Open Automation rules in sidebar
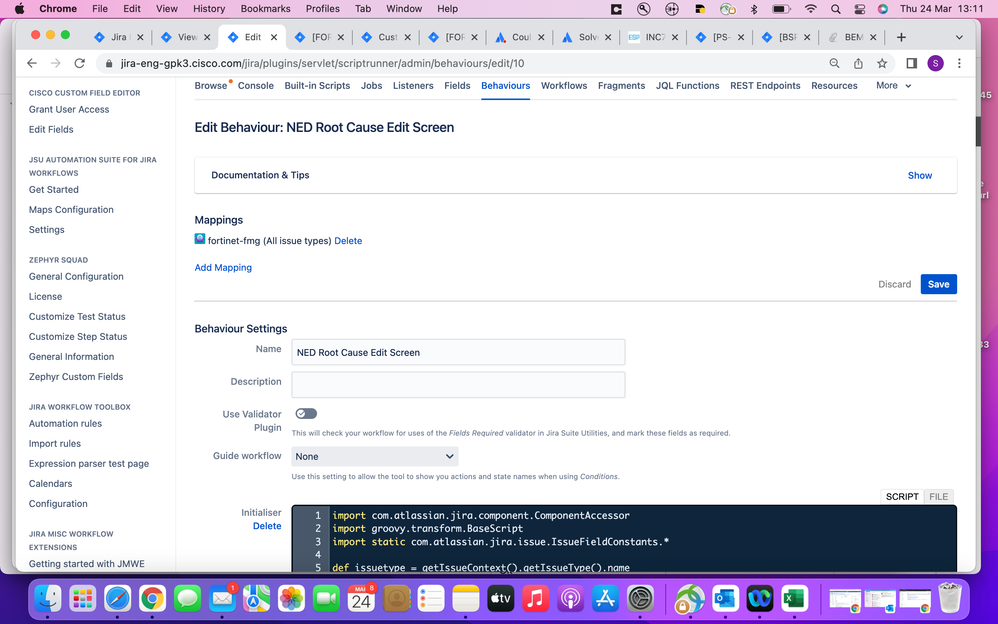 pyautogui.click(x=65, y=423)
